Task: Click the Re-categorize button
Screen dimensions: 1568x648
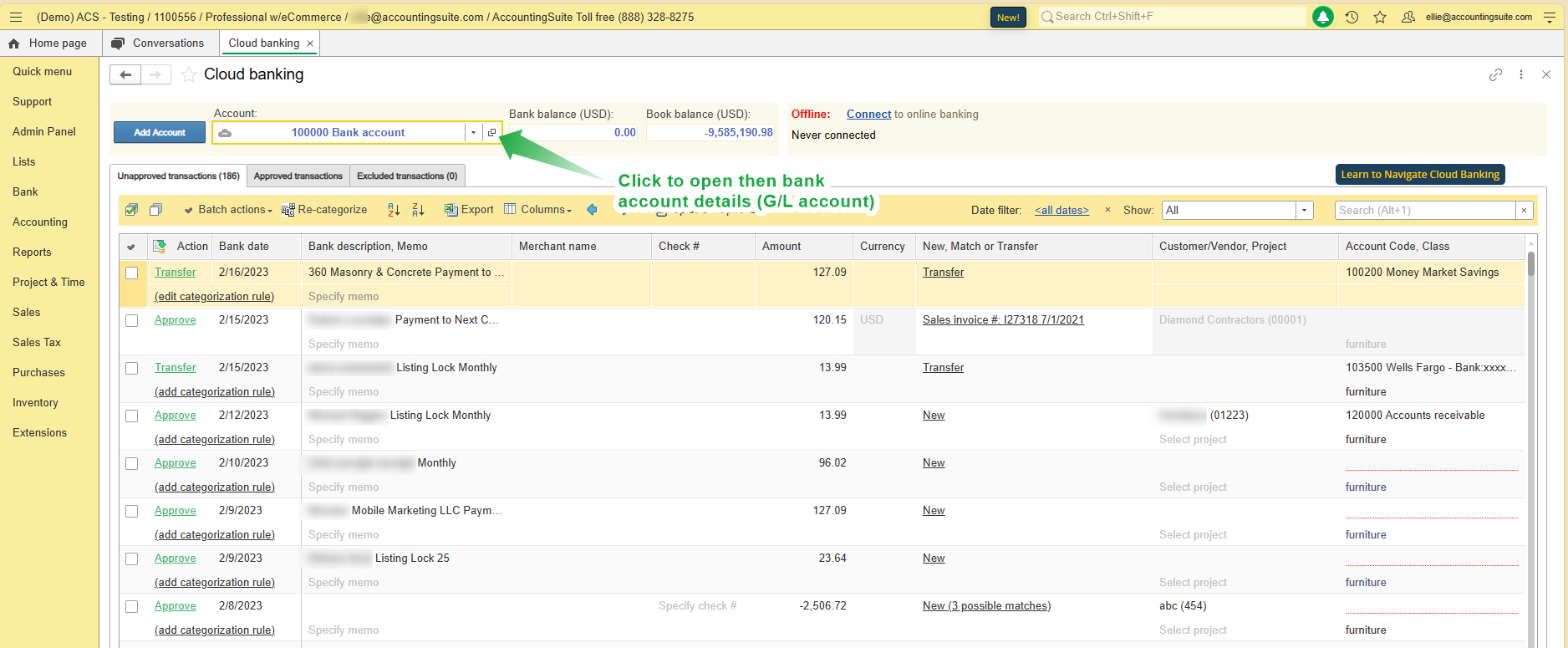Action: point(324,210)
